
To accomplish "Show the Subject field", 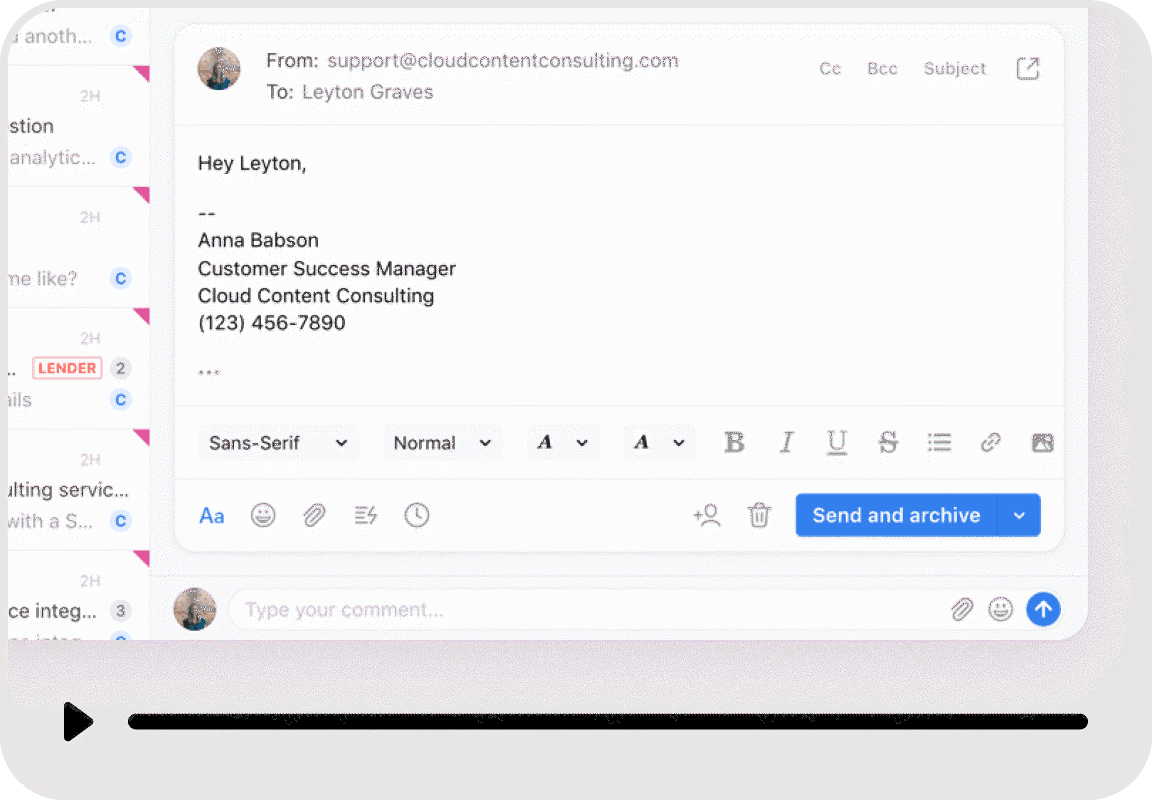I will tap(954, 68).
